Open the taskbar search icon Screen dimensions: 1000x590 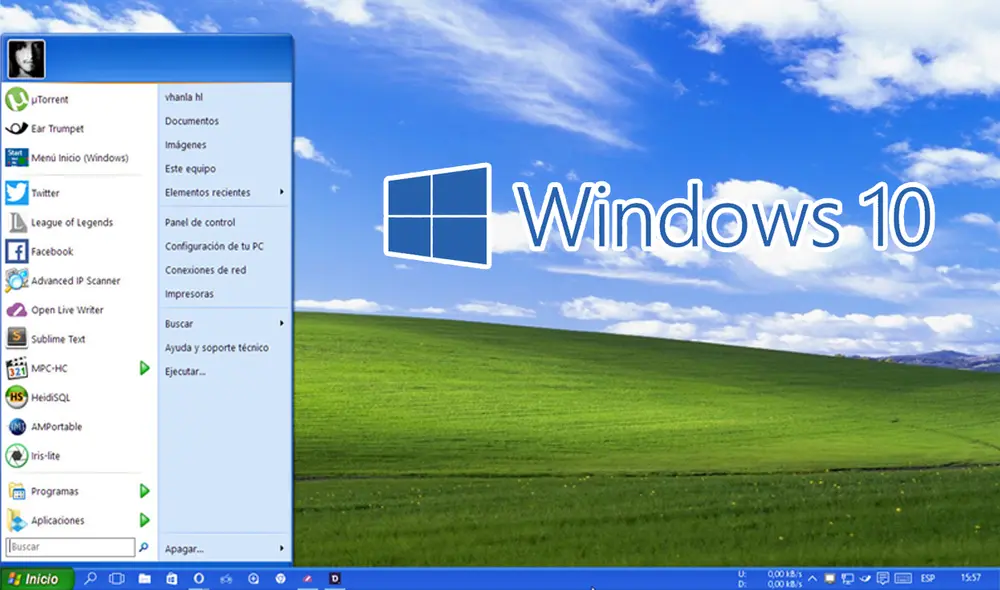pyautogui.click(x=92, y=578)
